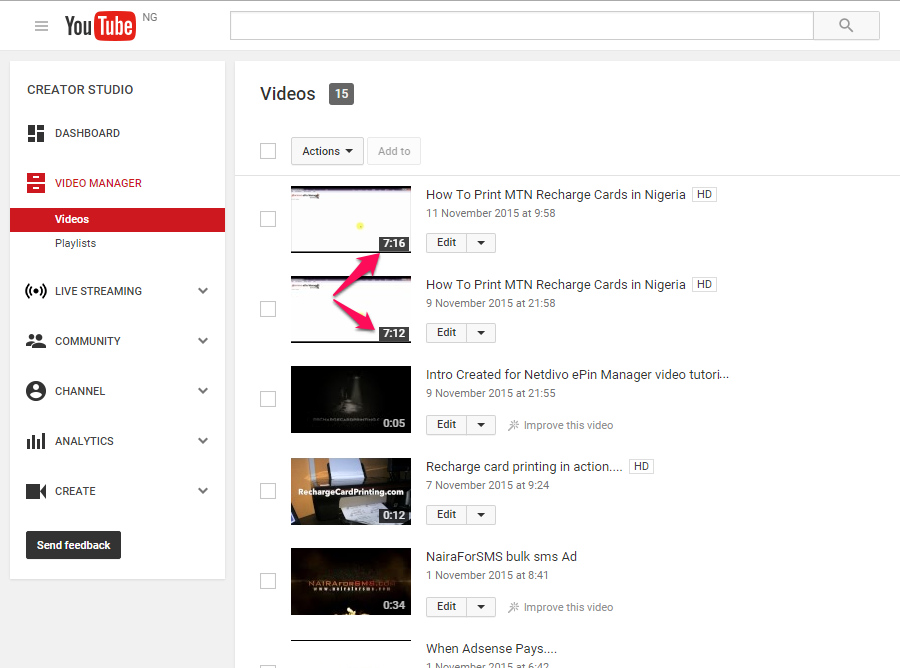The image size is (900, 668).
Task: Select the Videos tab in Video Manager
Action: 71,219
